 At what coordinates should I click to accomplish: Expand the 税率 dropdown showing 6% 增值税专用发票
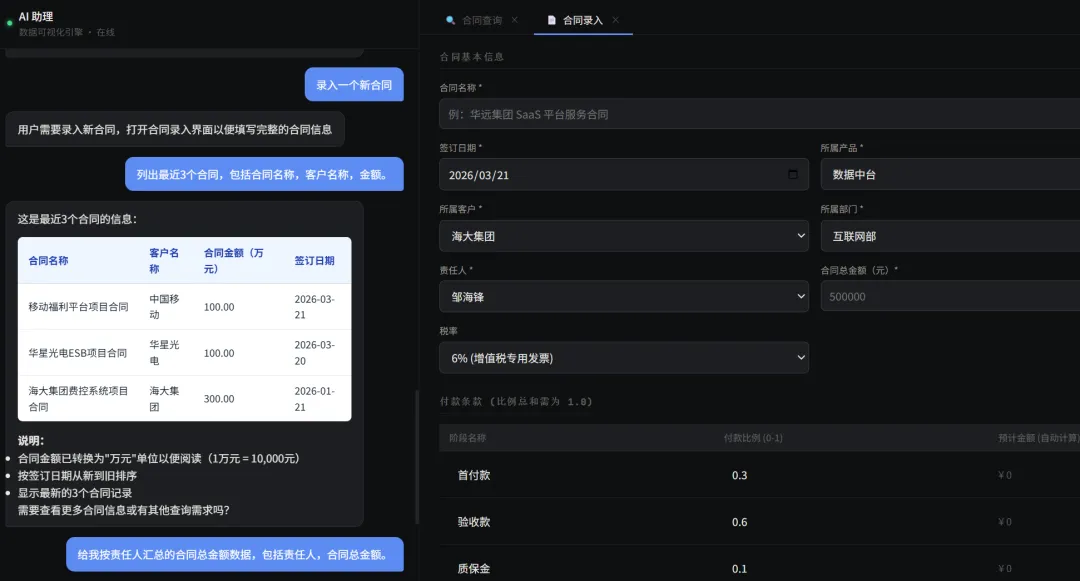[624, 357]
